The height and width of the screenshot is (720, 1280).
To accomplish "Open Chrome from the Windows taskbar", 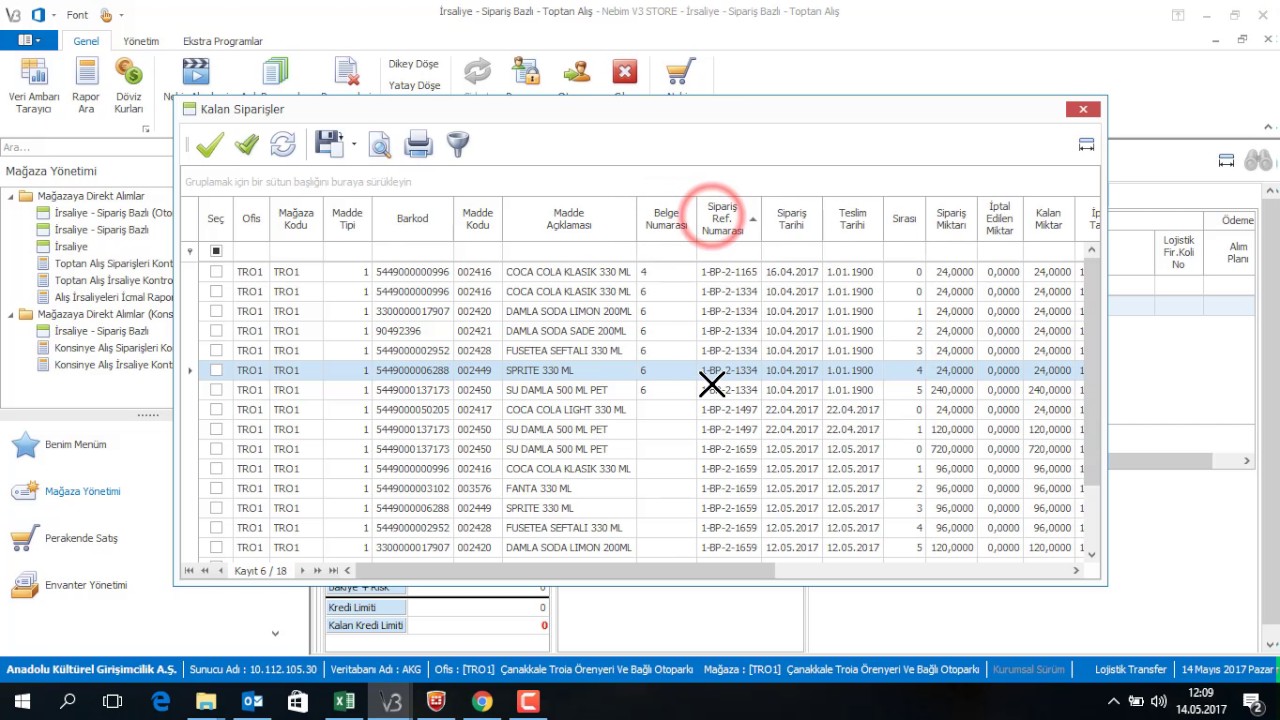I will (x=482, y=702).
